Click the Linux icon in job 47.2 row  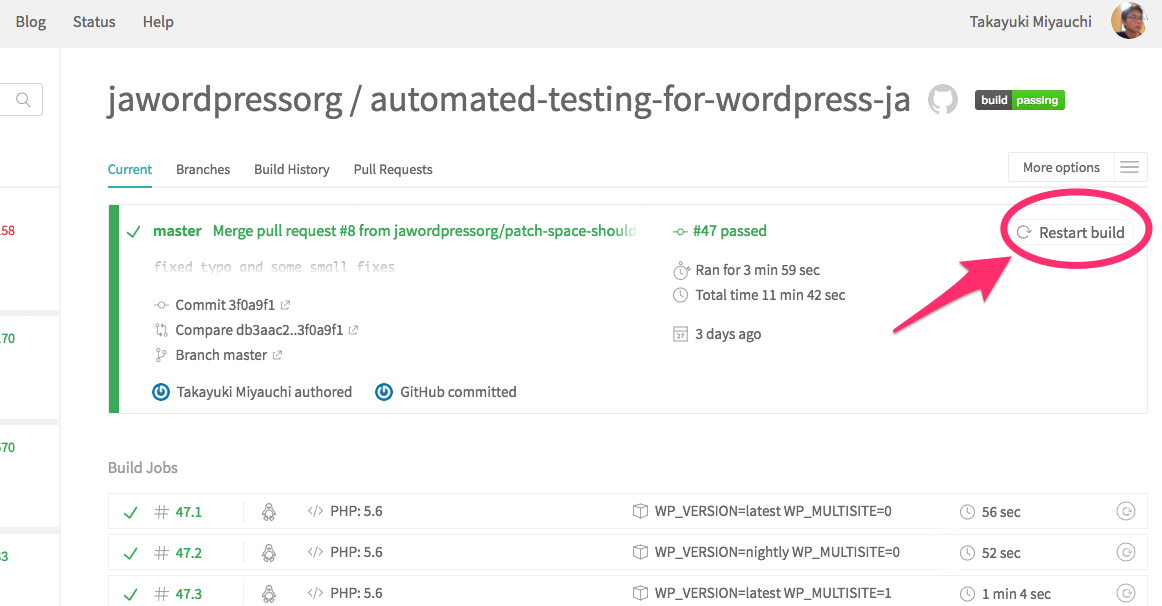coord(269,552)
